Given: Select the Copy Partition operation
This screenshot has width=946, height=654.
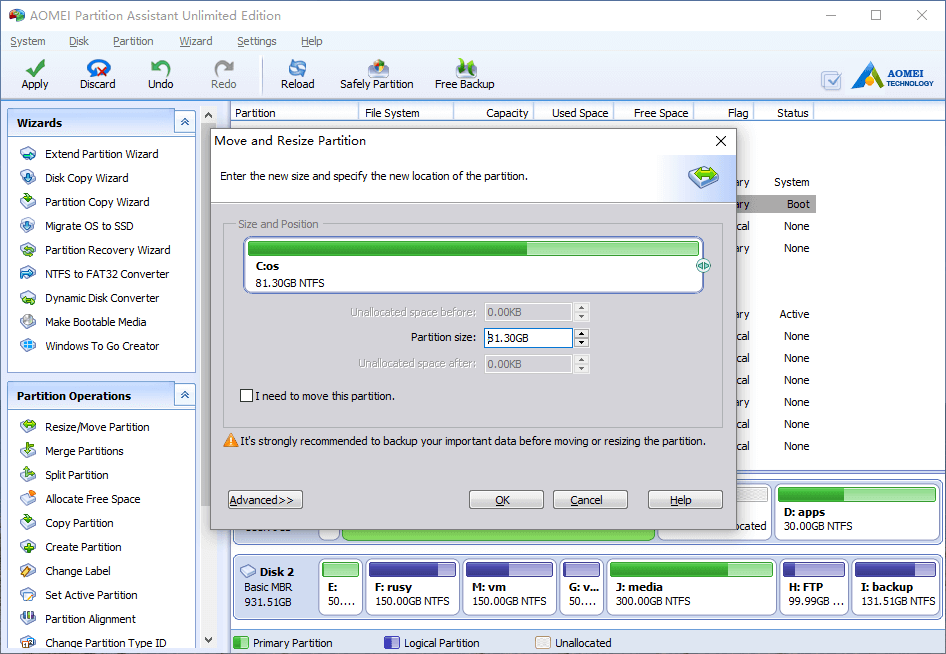Looking at the screenshot, I should coord(79,523).
